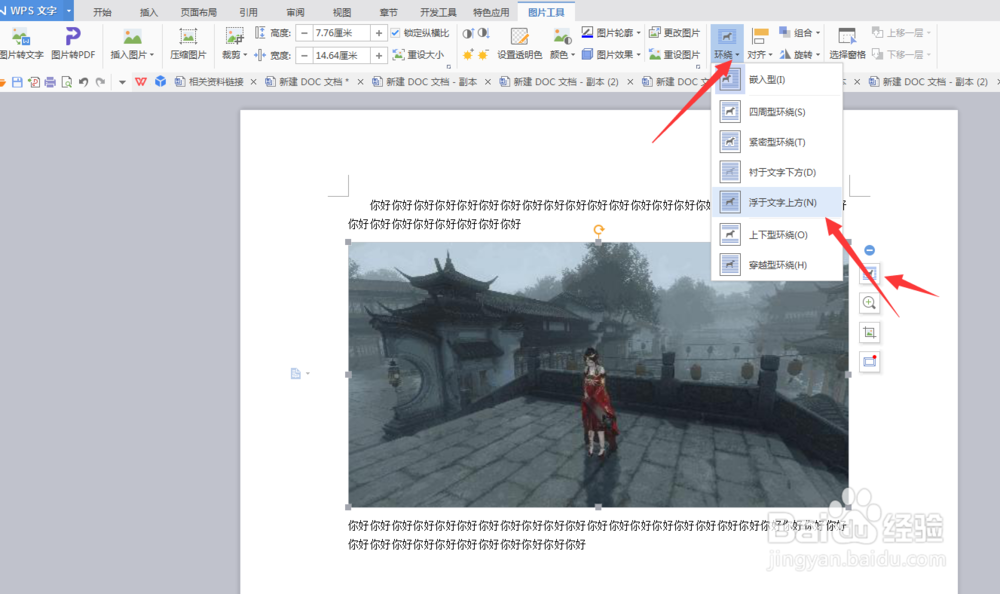Open the 图片效果 picture effects dropdown

(x=610, y=54)
